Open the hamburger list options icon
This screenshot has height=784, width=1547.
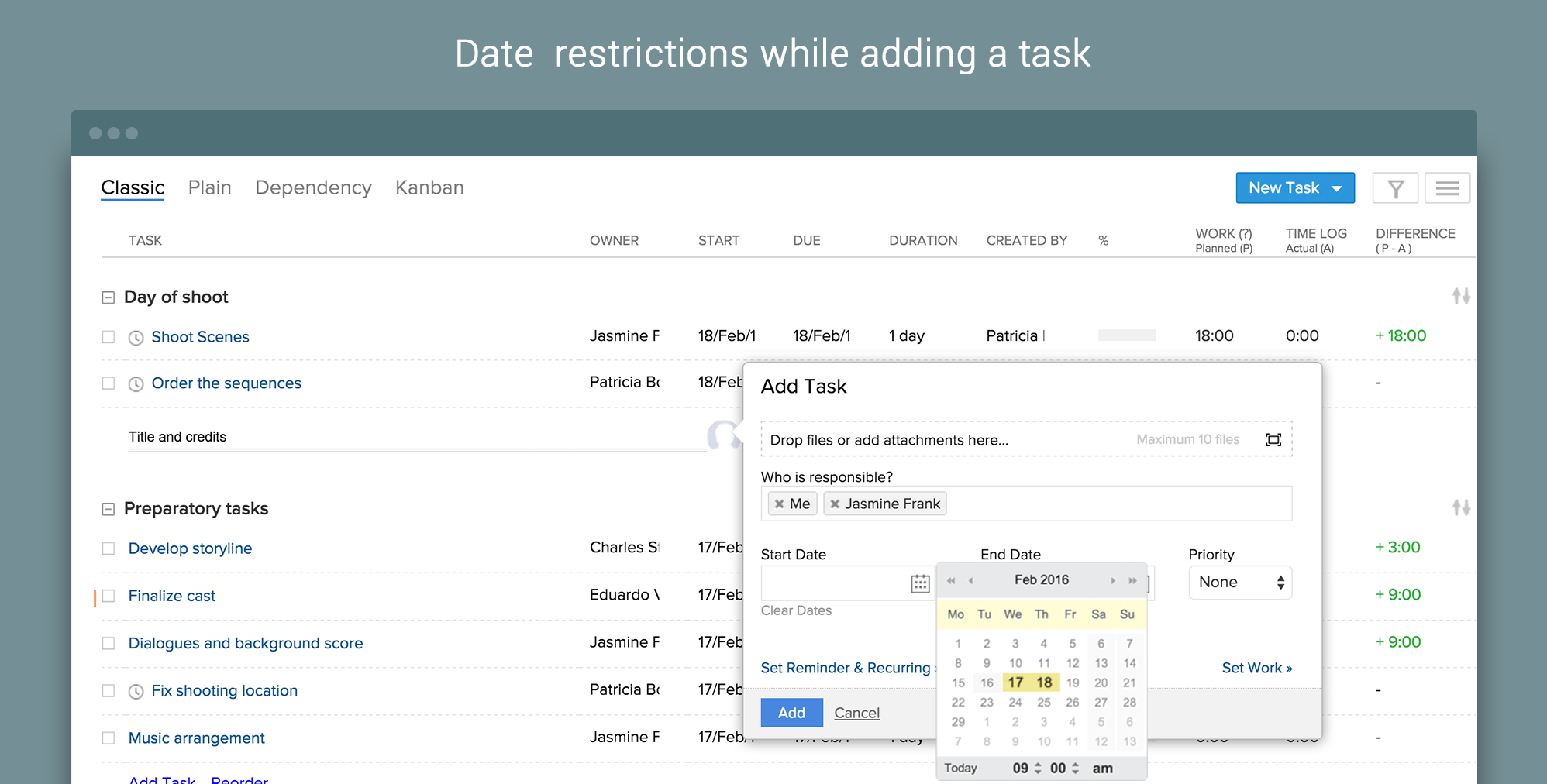point(1447,188)
